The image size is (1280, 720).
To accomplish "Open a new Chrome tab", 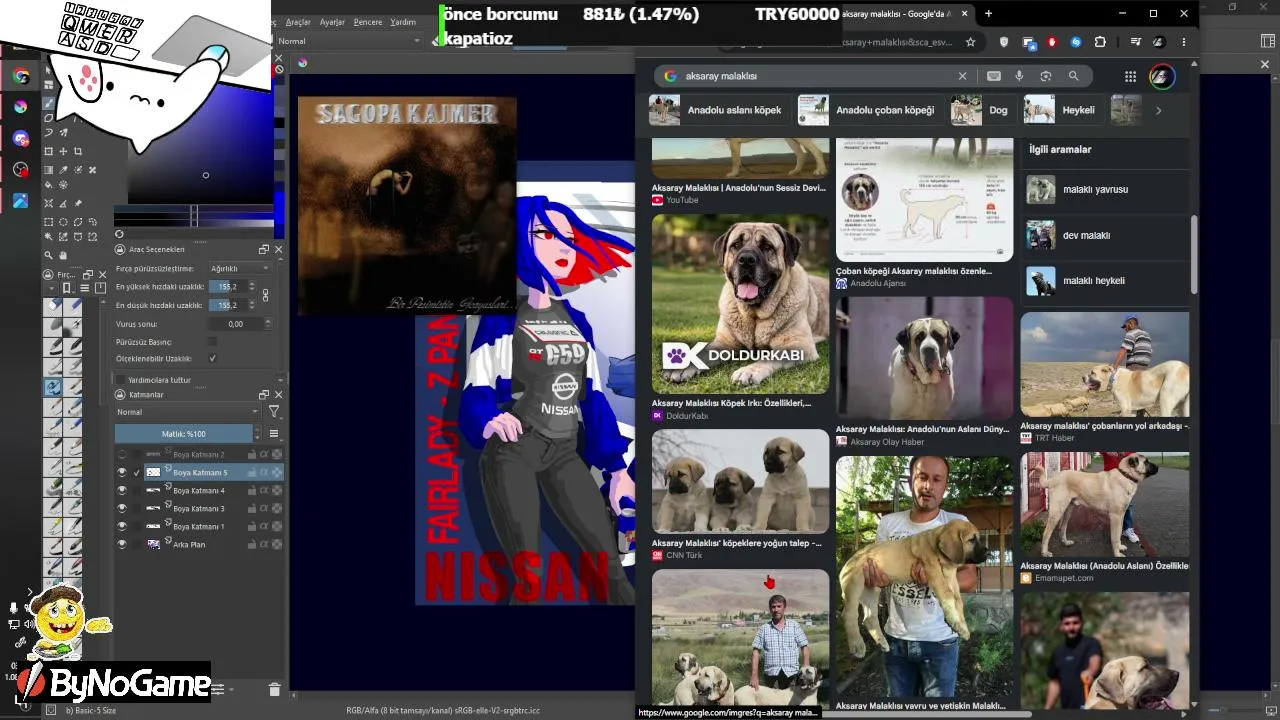I will click(x=988, y=13).
